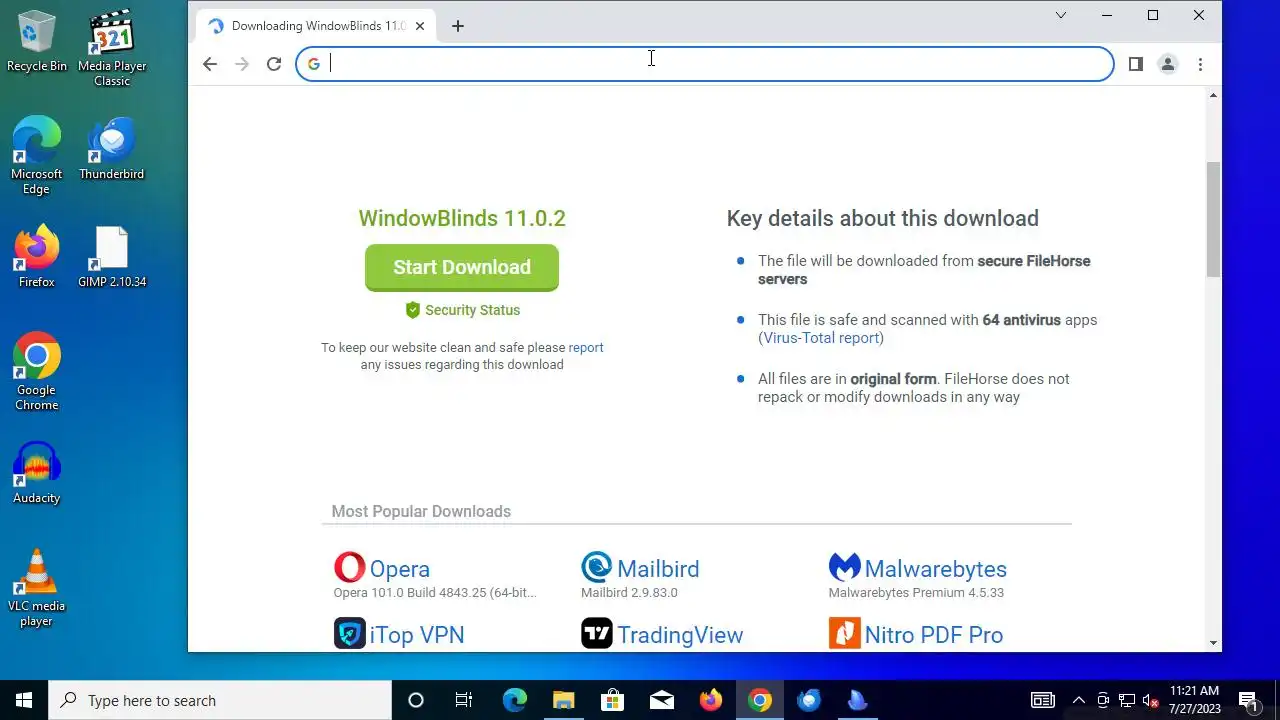
Task: Click the page vertical scrollbar thumb
Action: tap(1214, 219)
